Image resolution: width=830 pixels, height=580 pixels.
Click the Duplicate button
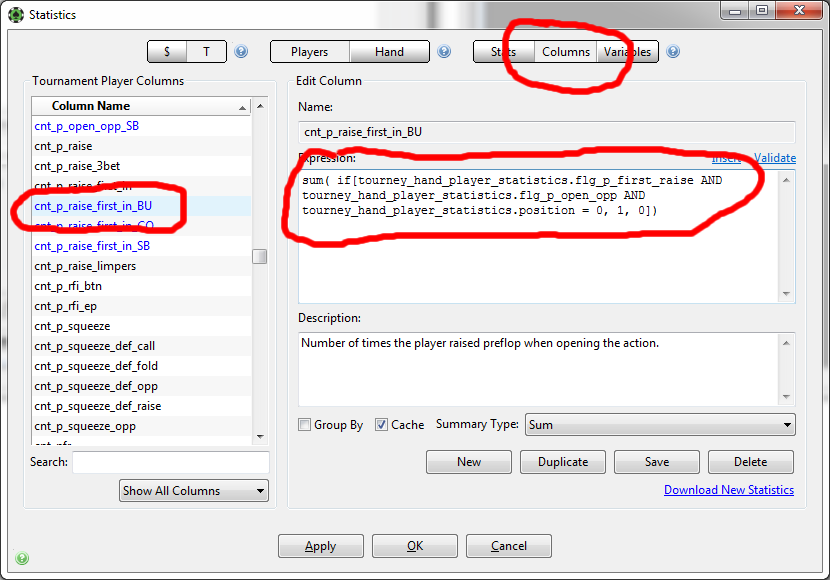(563, 462)
